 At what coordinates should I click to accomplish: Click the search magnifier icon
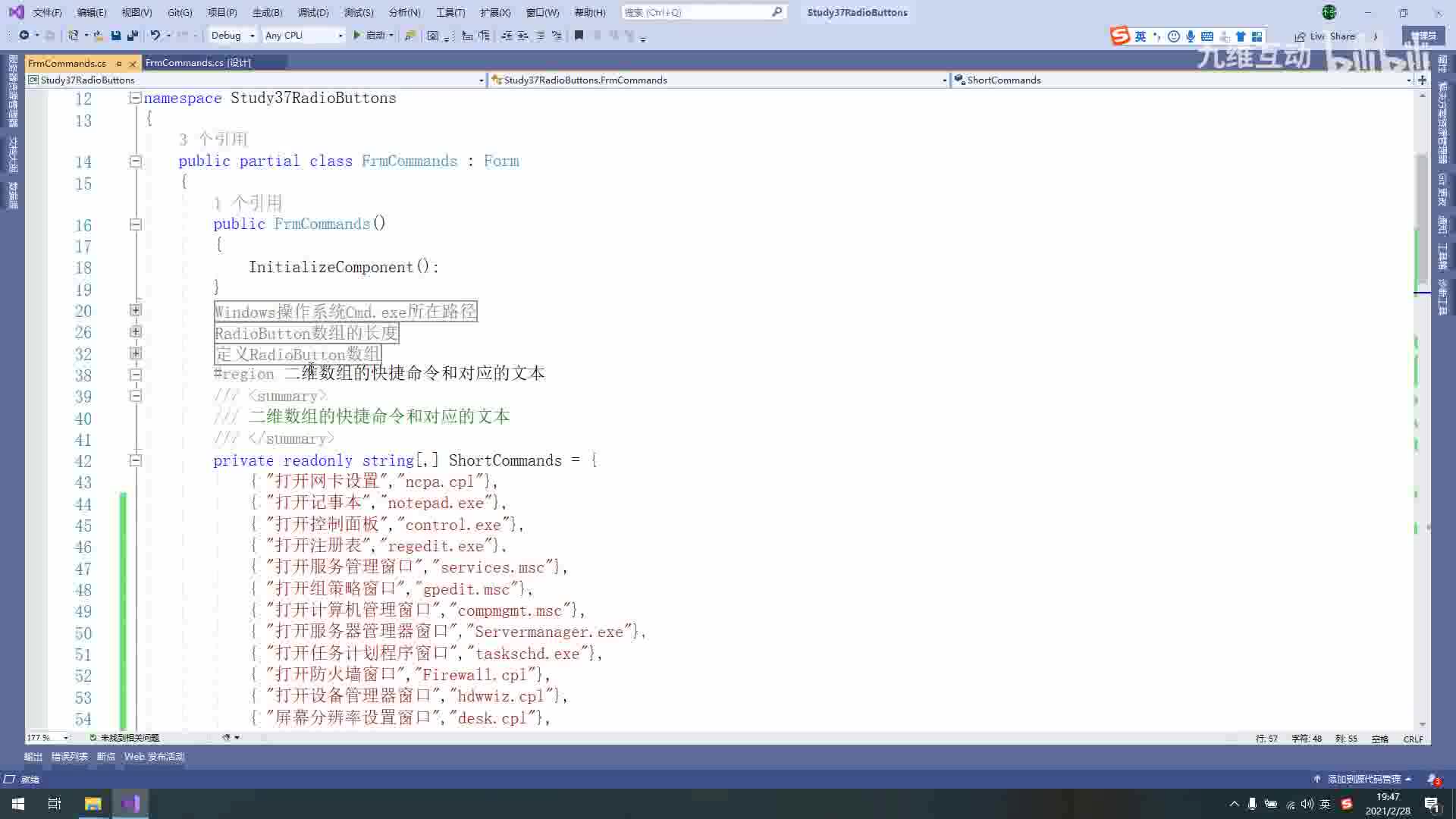[777, 12]
